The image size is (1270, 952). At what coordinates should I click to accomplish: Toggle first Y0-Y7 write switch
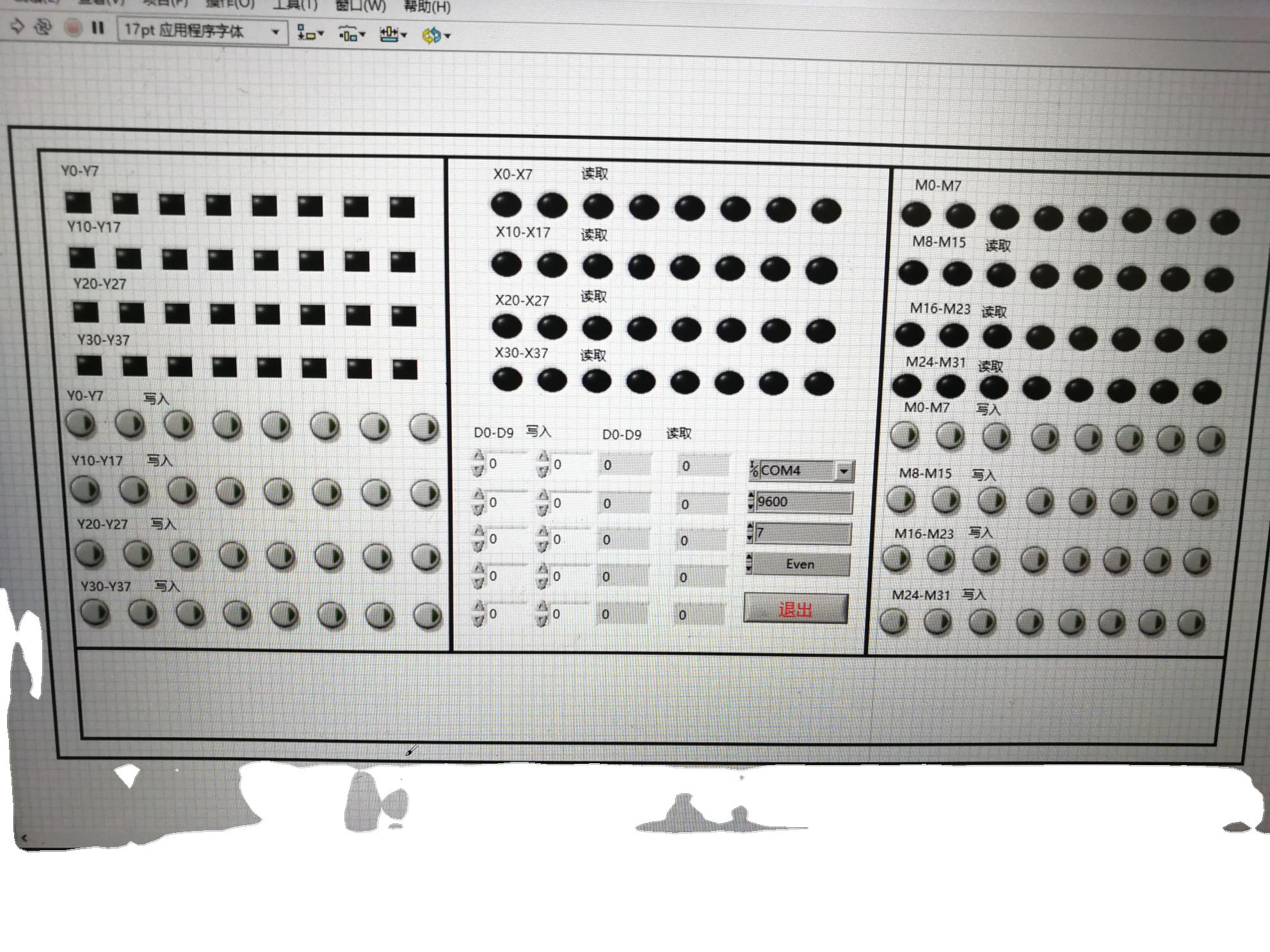tap(81, 423)
